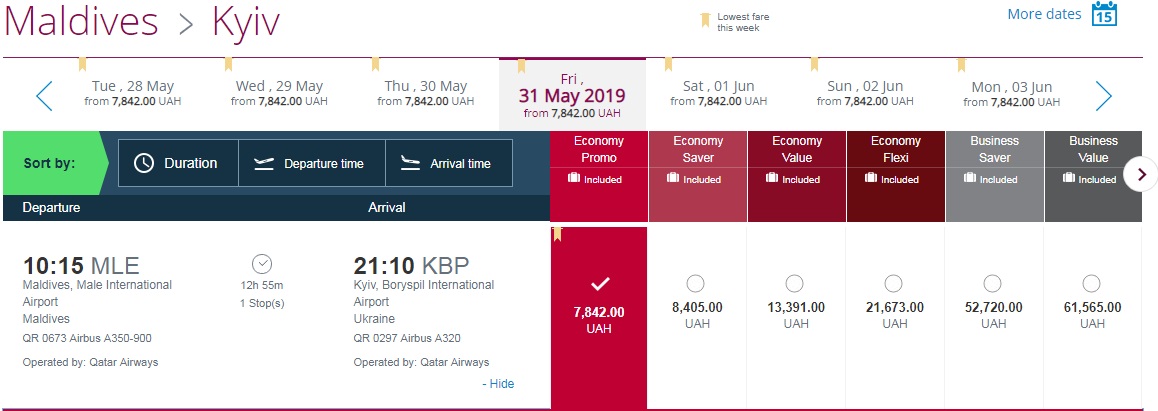Sort flights by Duration
Image resolution: width=1158 pixels, height=411 pixels.
point(178,163)
